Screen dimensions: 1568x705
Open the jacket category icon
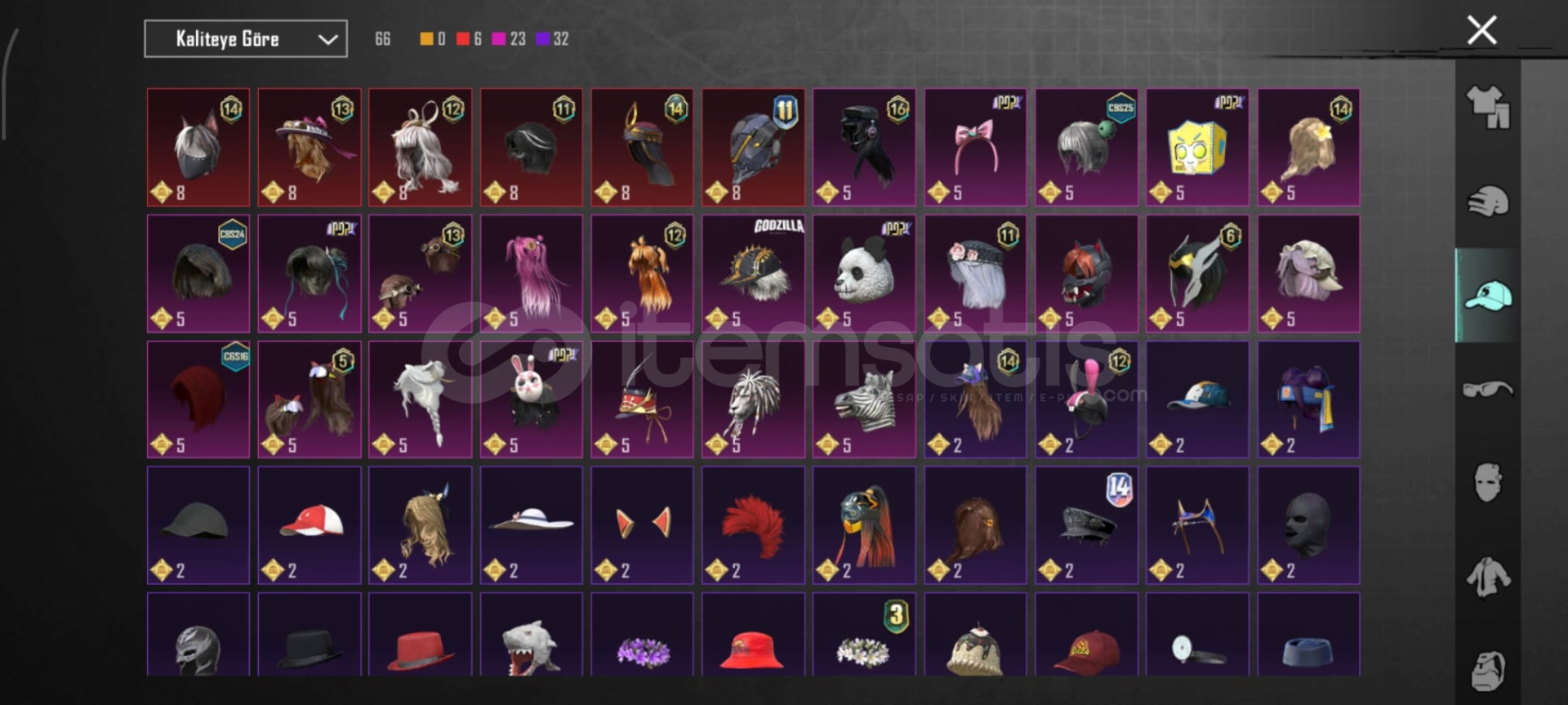point(1488,577)
